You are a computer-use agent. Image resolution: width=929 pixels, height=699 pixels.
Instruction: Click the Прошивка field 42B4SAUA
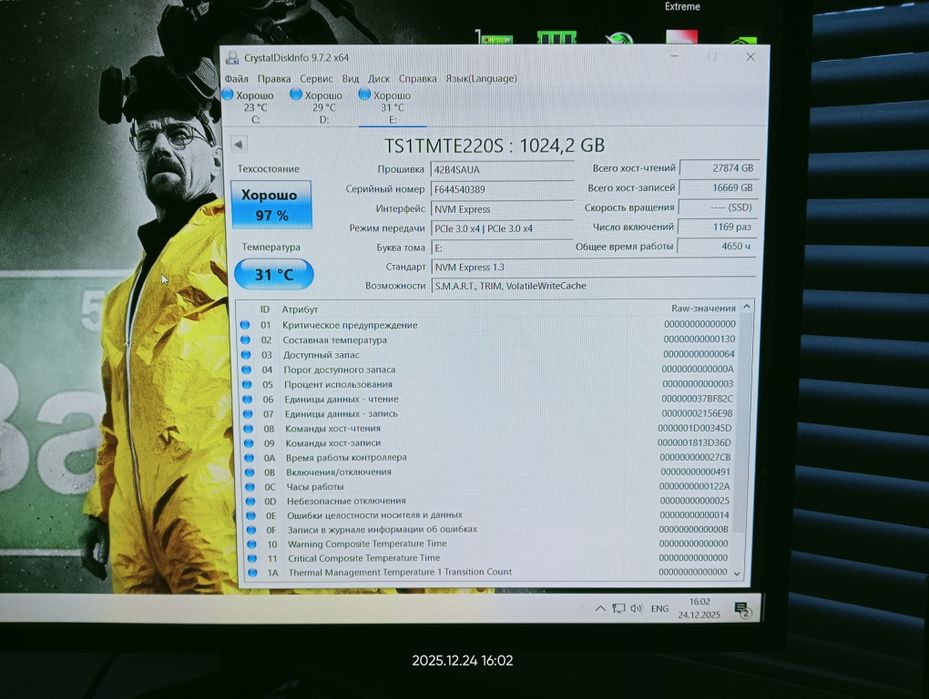(502, 169)
